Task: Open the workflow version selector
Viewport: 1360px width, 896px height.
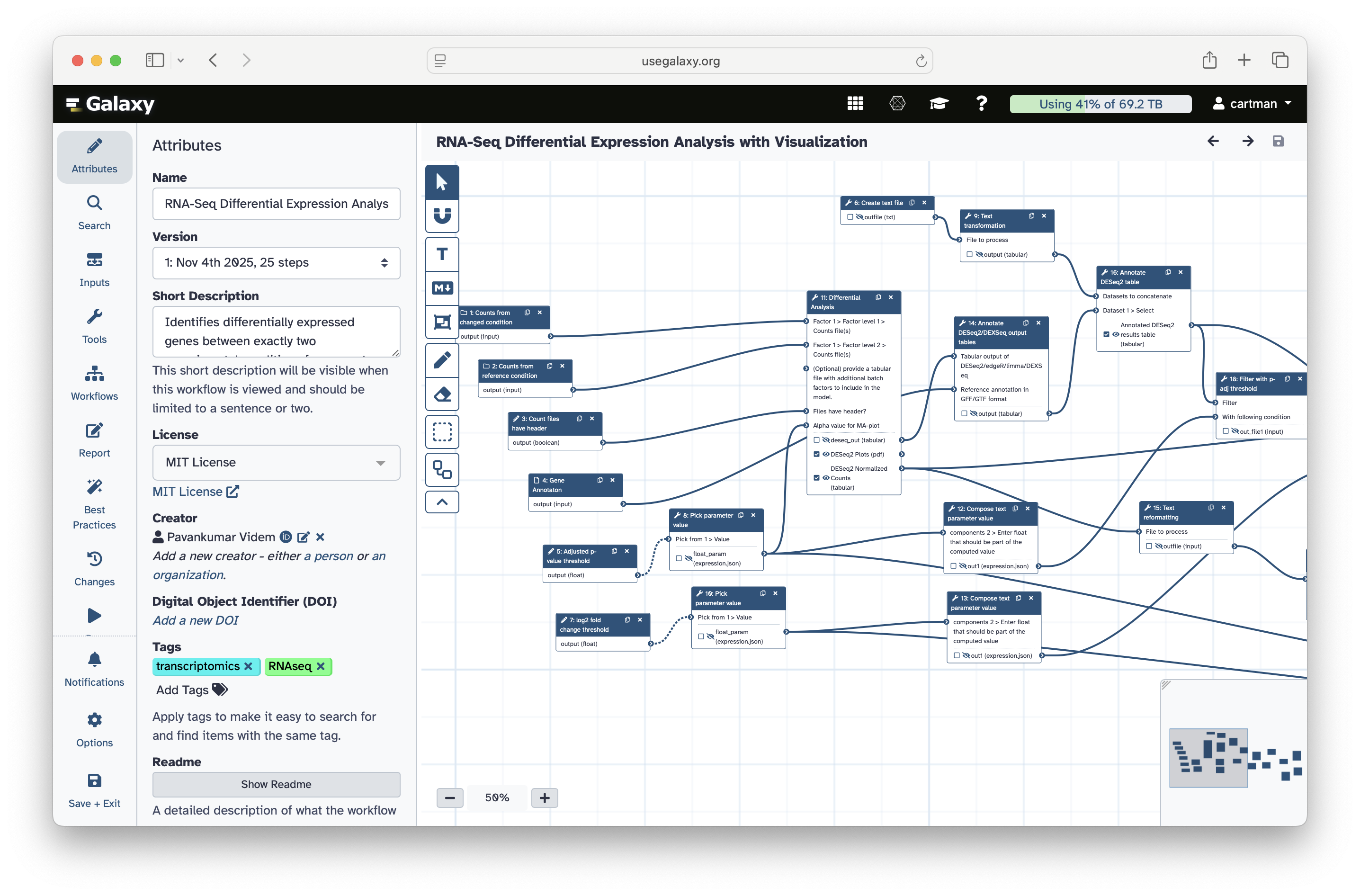Action: 276,262
